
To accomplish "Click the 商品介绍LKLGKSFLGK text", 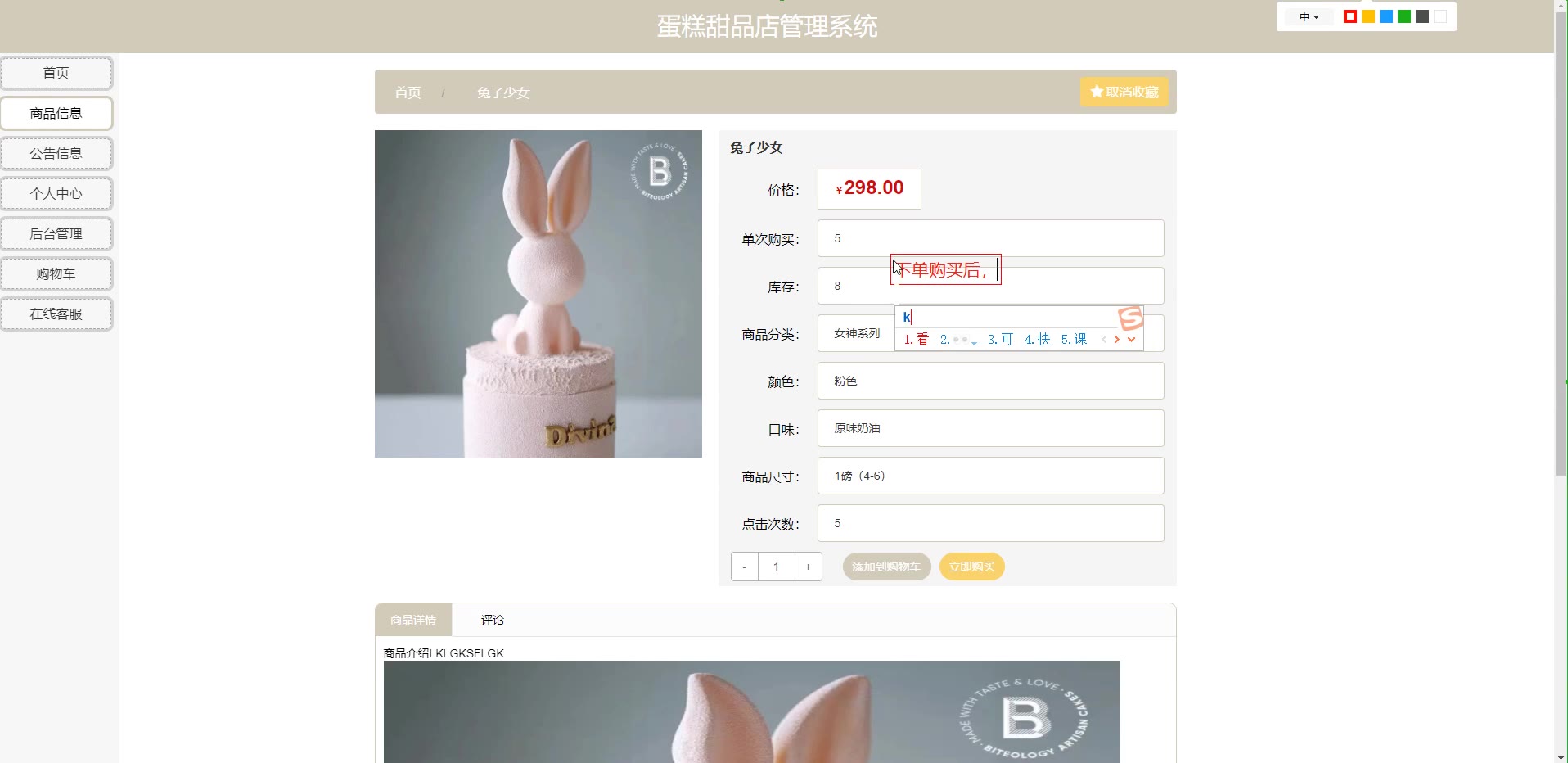I will pos(444,653).
